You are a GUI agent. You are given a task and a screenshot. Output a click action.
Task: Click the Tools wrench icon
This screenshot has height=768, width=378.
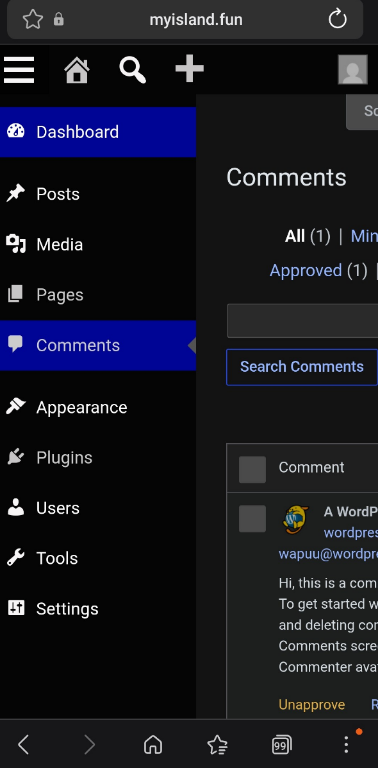point(16,558)
